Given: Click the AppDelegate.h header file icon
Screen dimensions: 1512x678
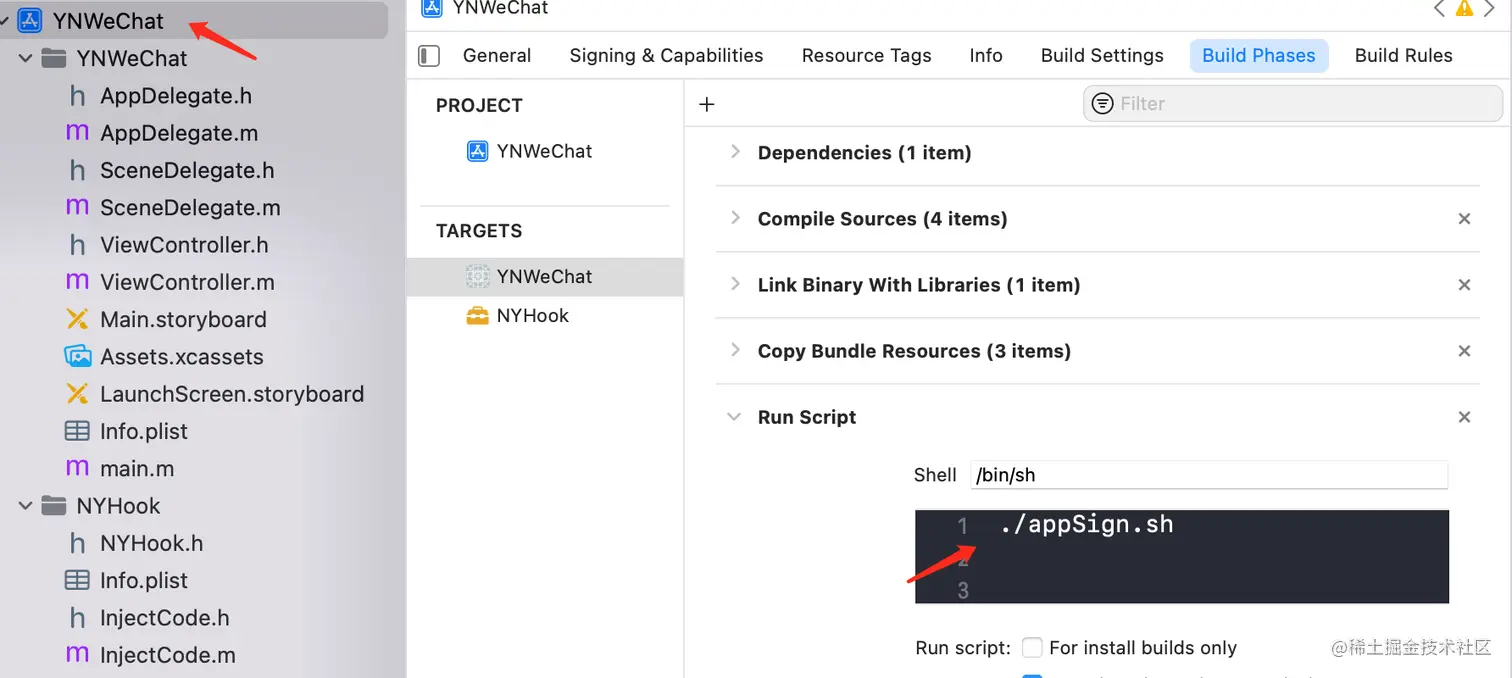Looking at the screenshot, I should tap(77, 96).
